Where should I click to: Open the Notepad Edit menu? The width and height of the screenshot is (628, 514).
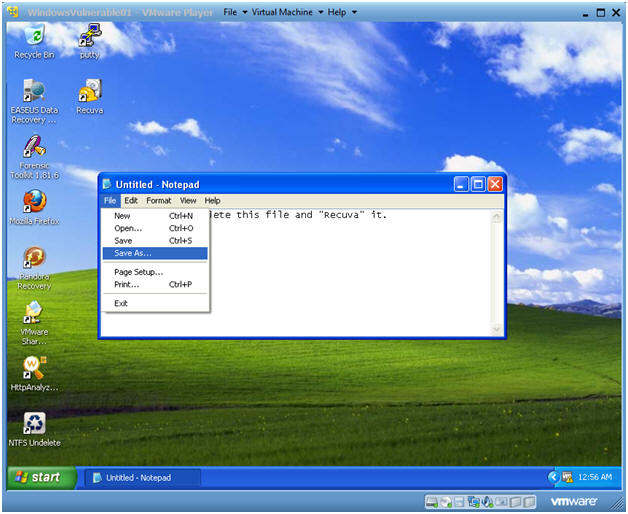[x=131, y=200]
